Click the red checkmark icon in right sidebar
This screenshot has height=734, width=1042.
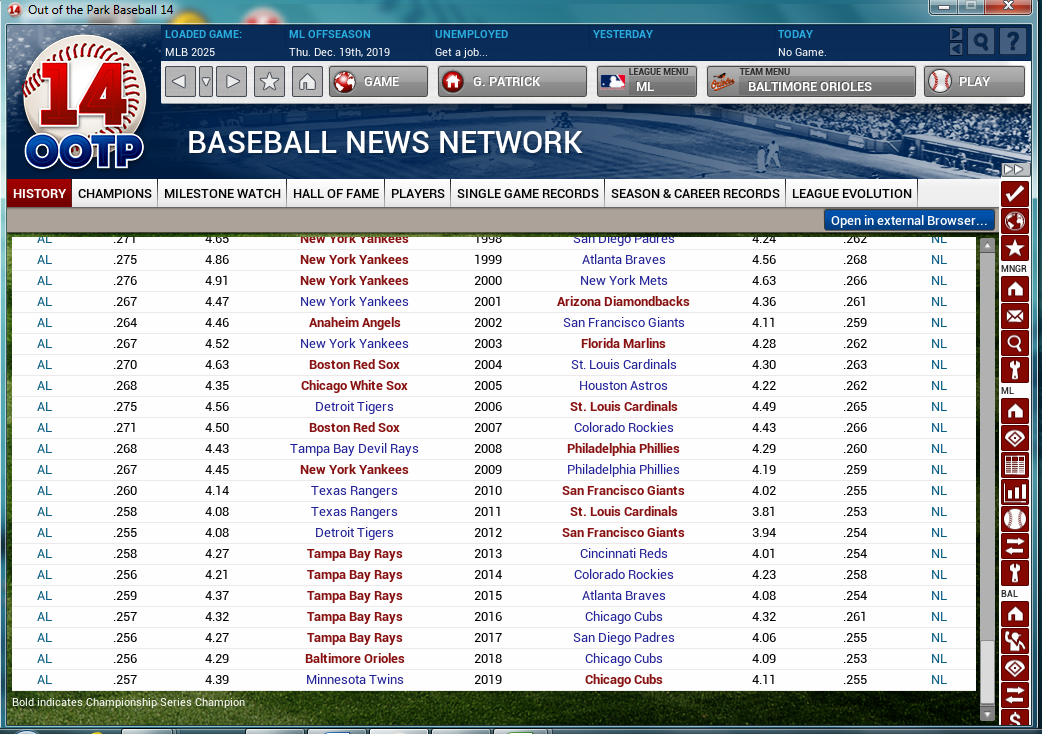1014,194
